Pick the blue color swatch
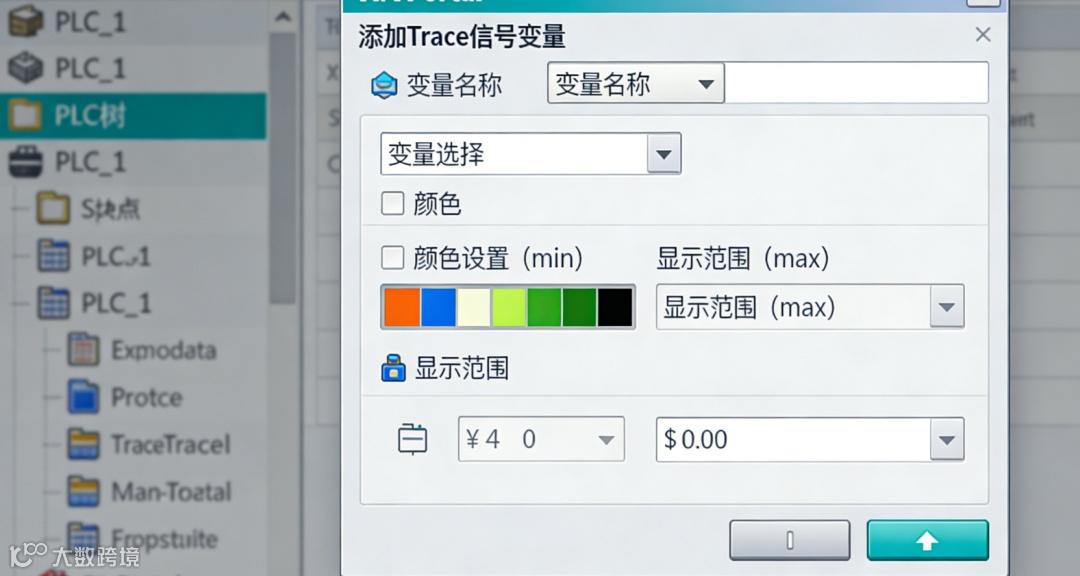Image resolution: width=1080 pixels, height=576 pixels. 438,307
